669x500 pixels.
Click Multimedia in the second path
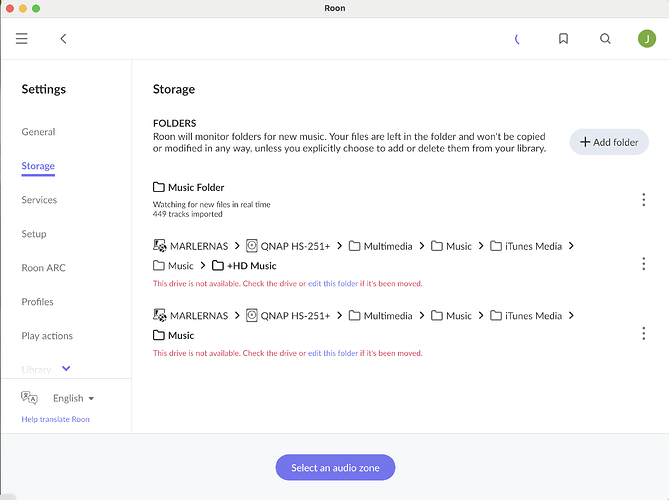pyautogui.click(x=388, y=316)
